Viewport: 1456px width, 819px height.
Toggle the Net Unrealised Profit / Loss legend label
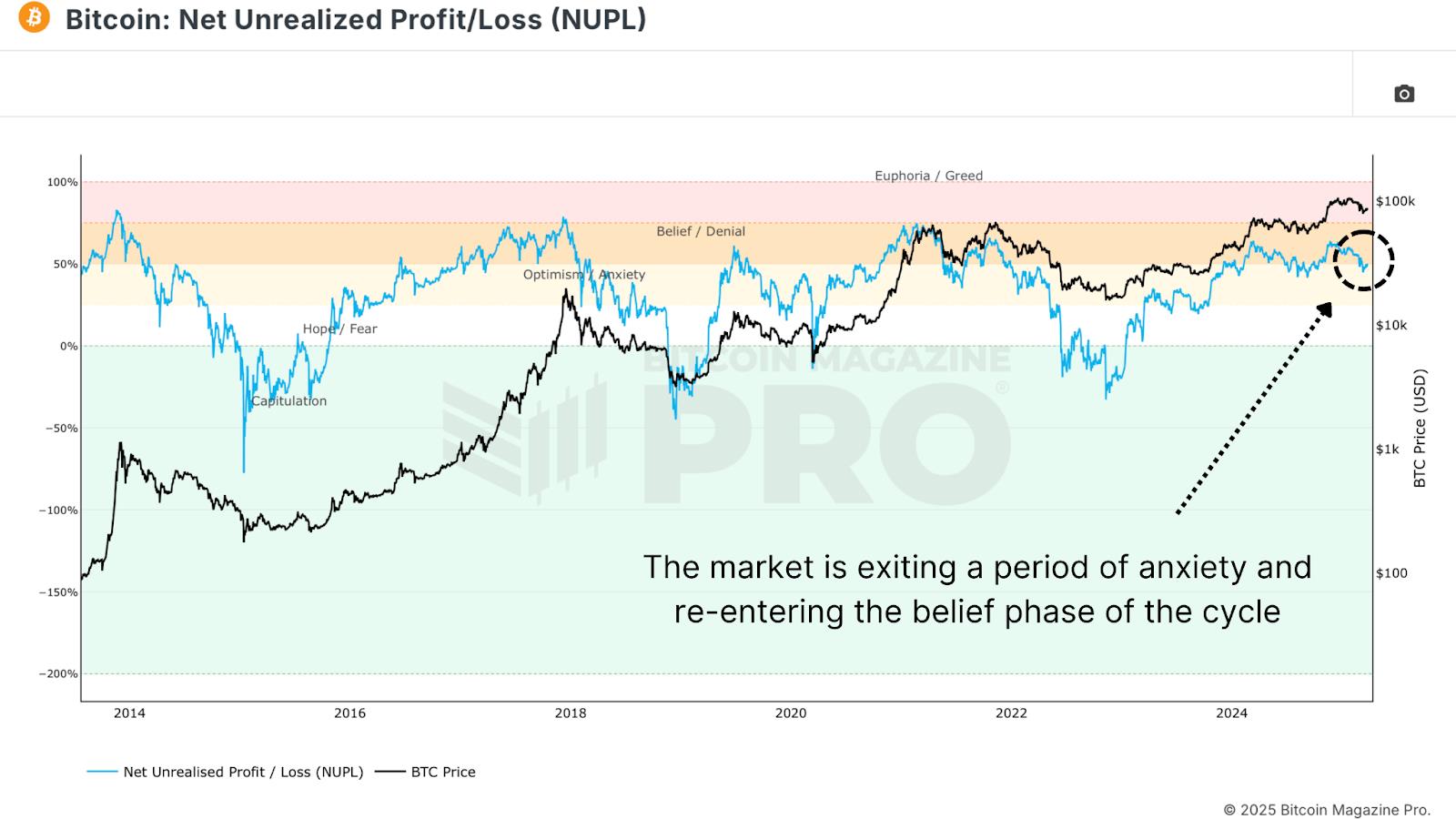(x=243, y=772)
